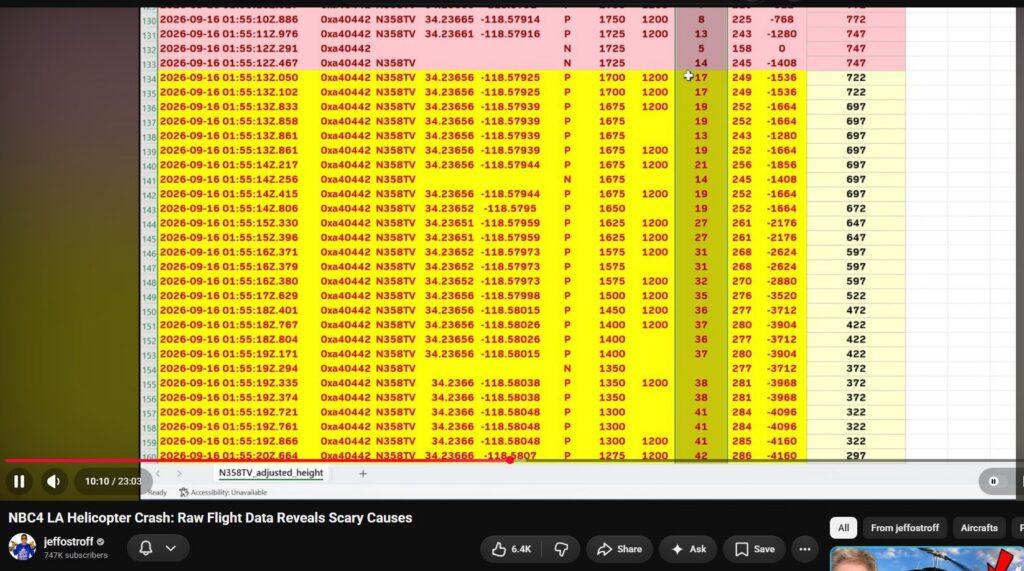Click the value 472 in row 150
This screenshot has width=1024, height=571.
pyautogui.click(x=856, y=310)
